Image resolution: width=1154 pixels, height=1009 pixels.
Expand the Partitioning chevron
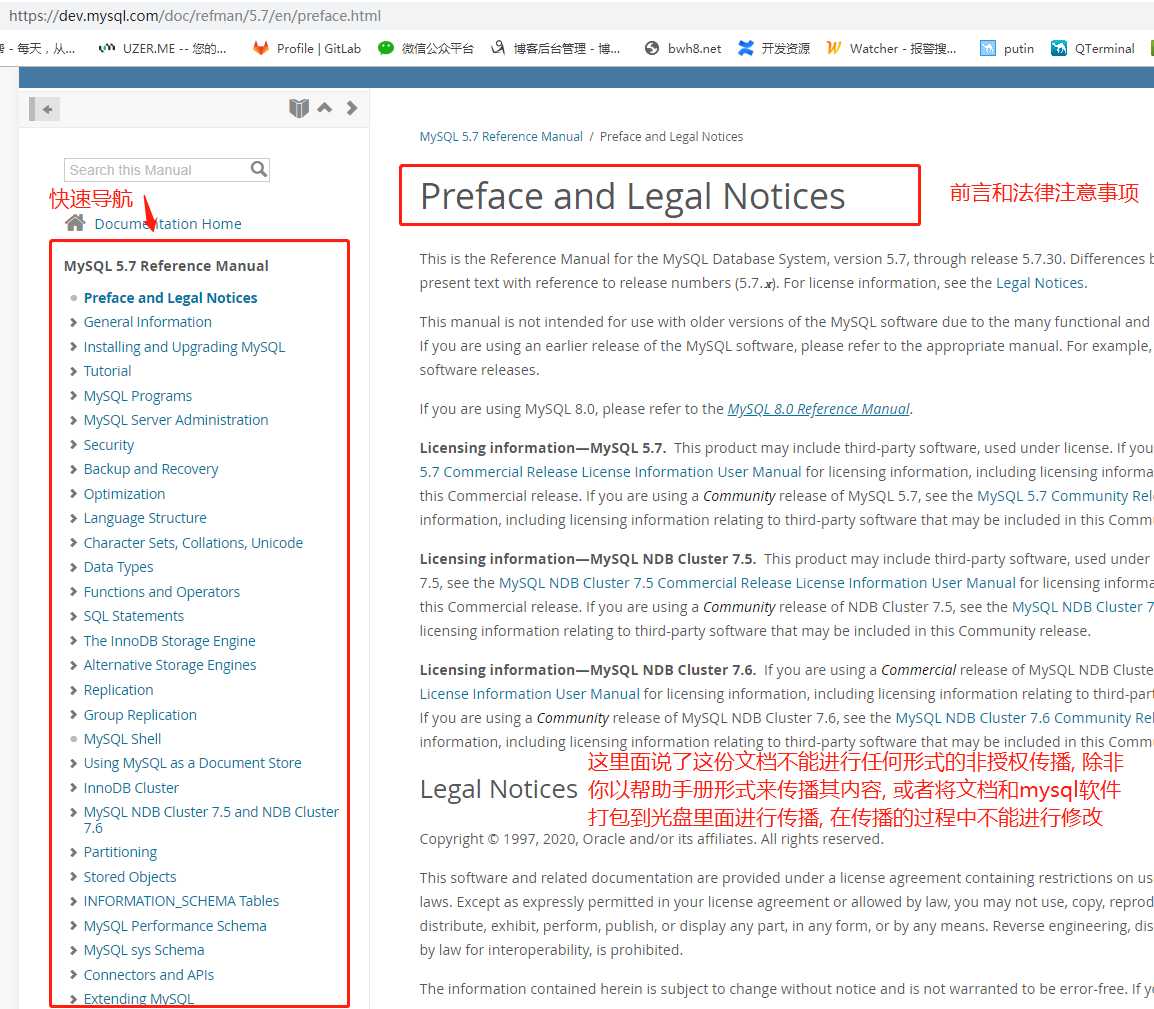coord(73,852)
